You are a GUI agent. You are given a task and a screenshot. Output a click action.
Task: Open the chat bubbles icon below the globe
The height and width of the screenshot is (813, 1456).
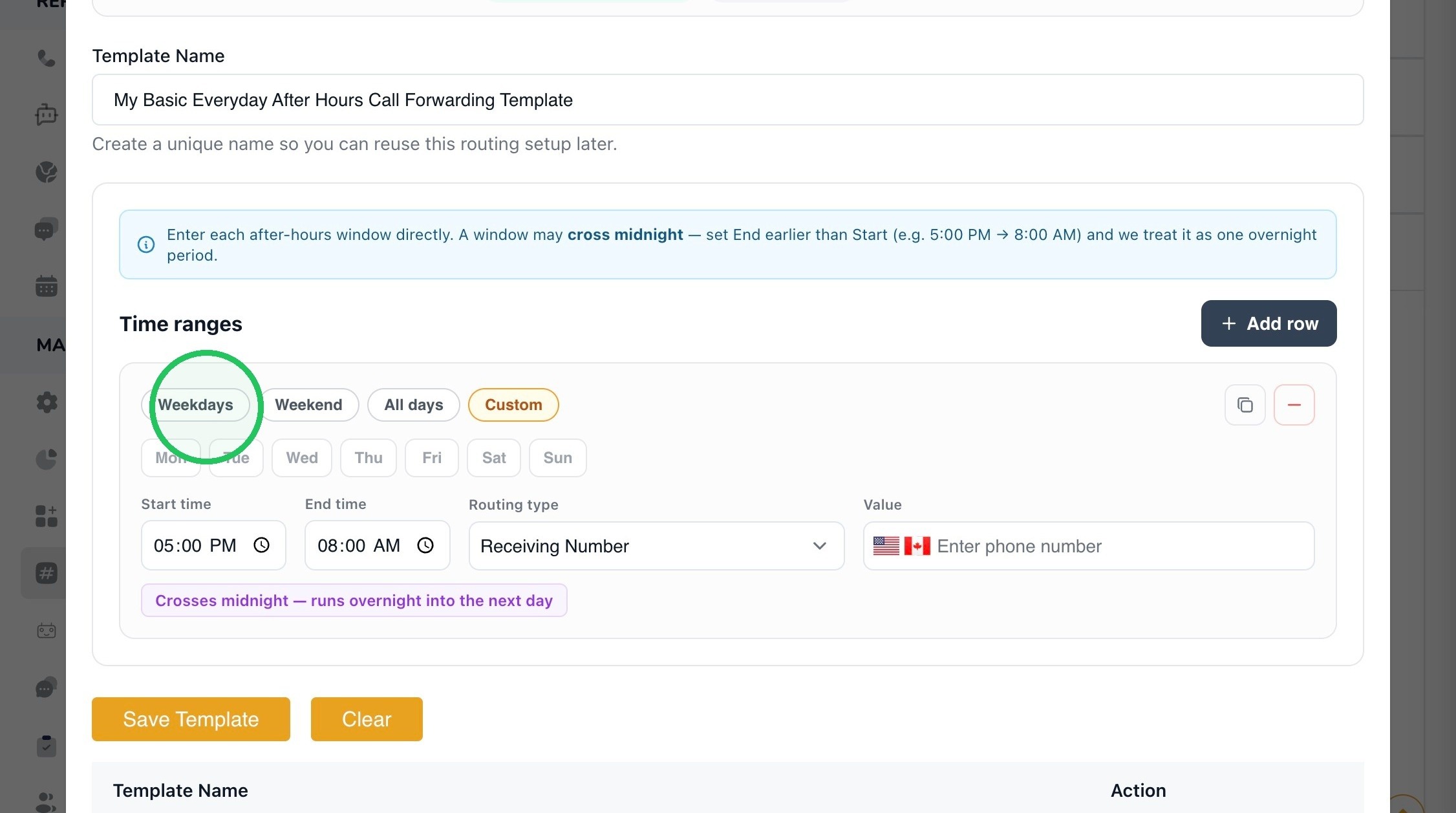[x=46, y=229]
